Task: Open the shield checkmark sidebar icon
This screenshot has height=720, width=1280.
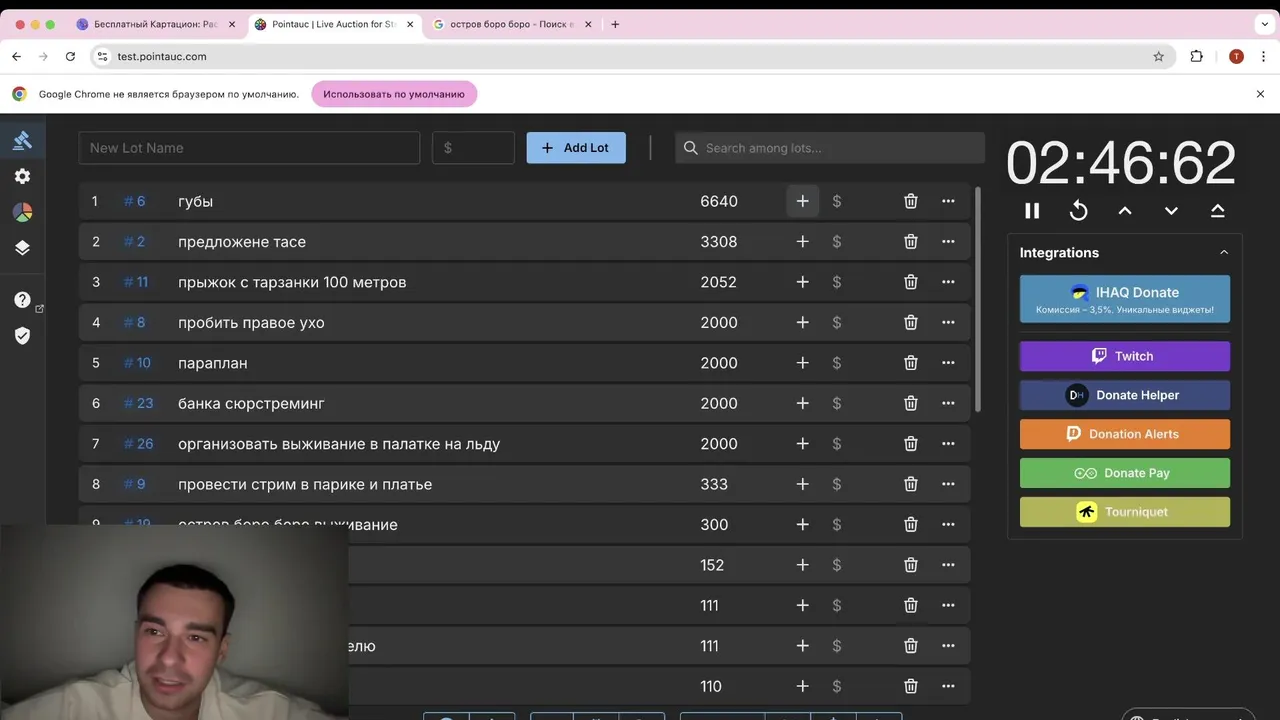Action: point(22,336)
